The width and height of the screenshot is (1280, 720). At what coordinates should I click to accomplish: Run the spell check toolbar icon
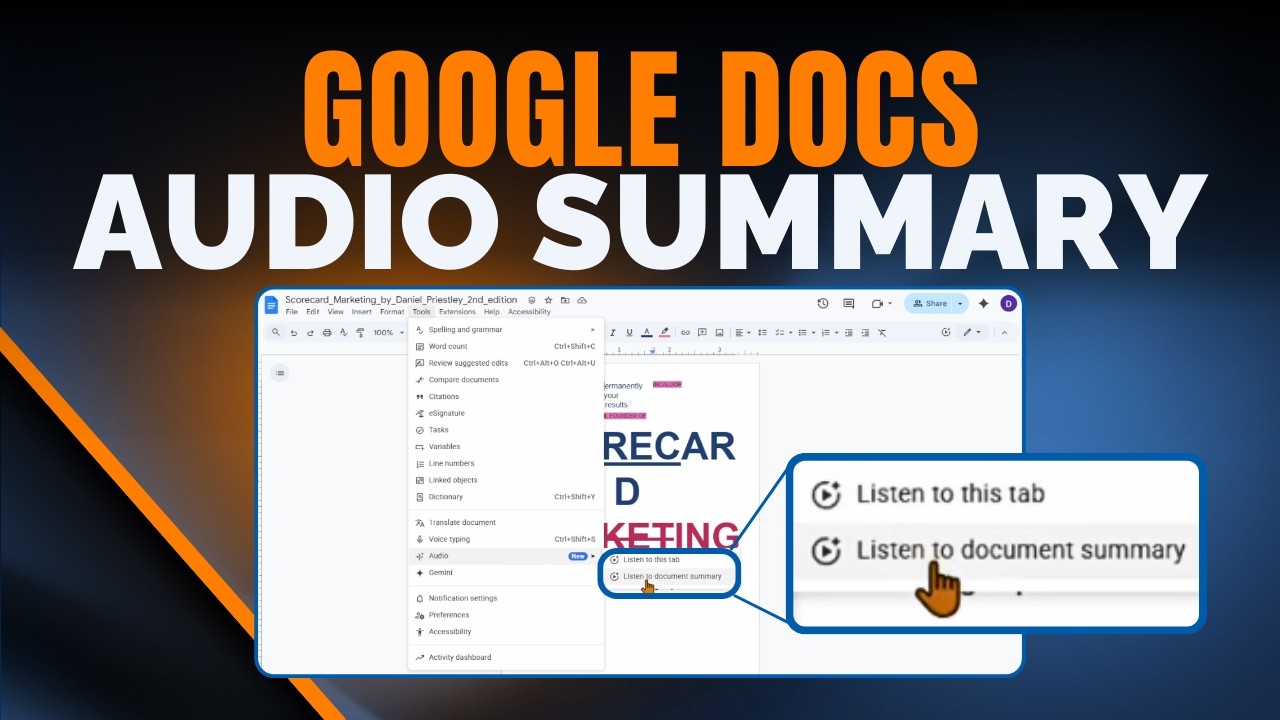(x=344, y=333)
